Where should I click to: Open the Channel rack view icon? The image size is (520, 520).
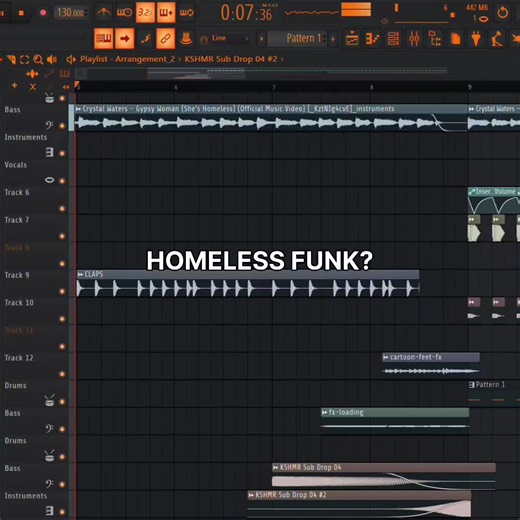(x=393, y=39)
